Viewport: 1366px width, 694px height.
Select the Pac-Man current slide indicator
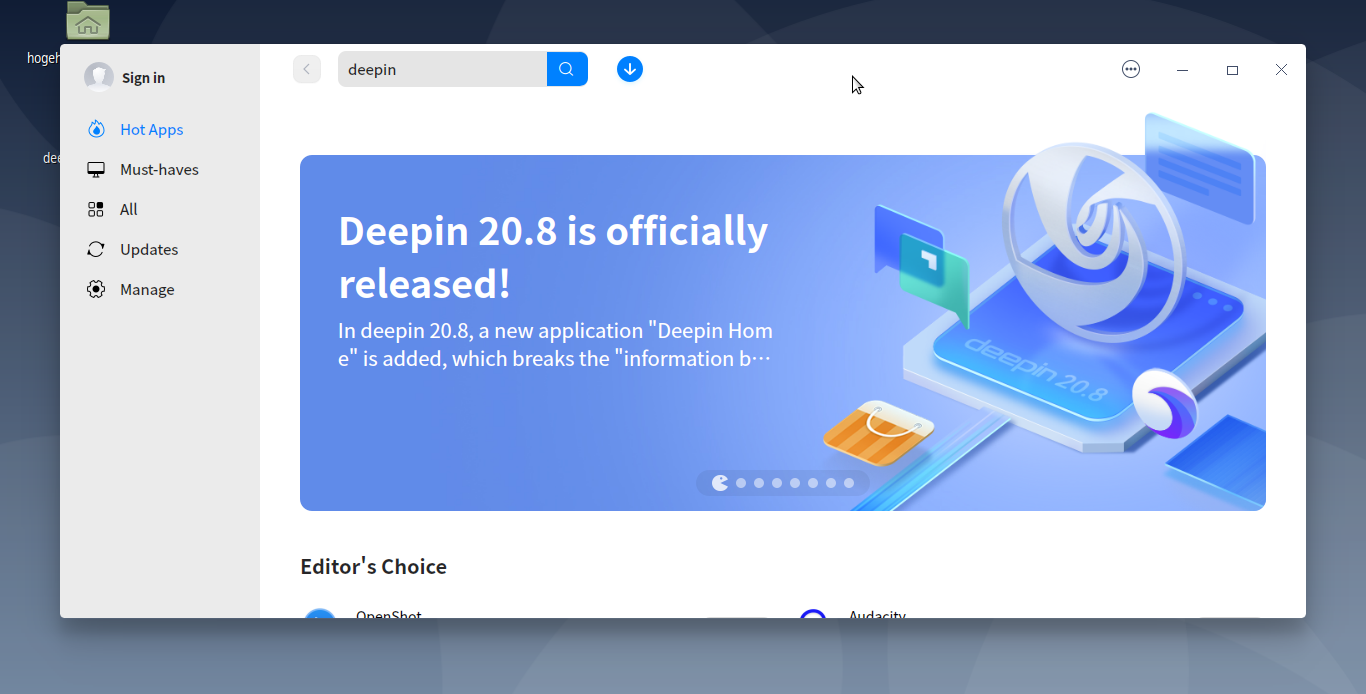pyautogui.click(x=720, y=483)
